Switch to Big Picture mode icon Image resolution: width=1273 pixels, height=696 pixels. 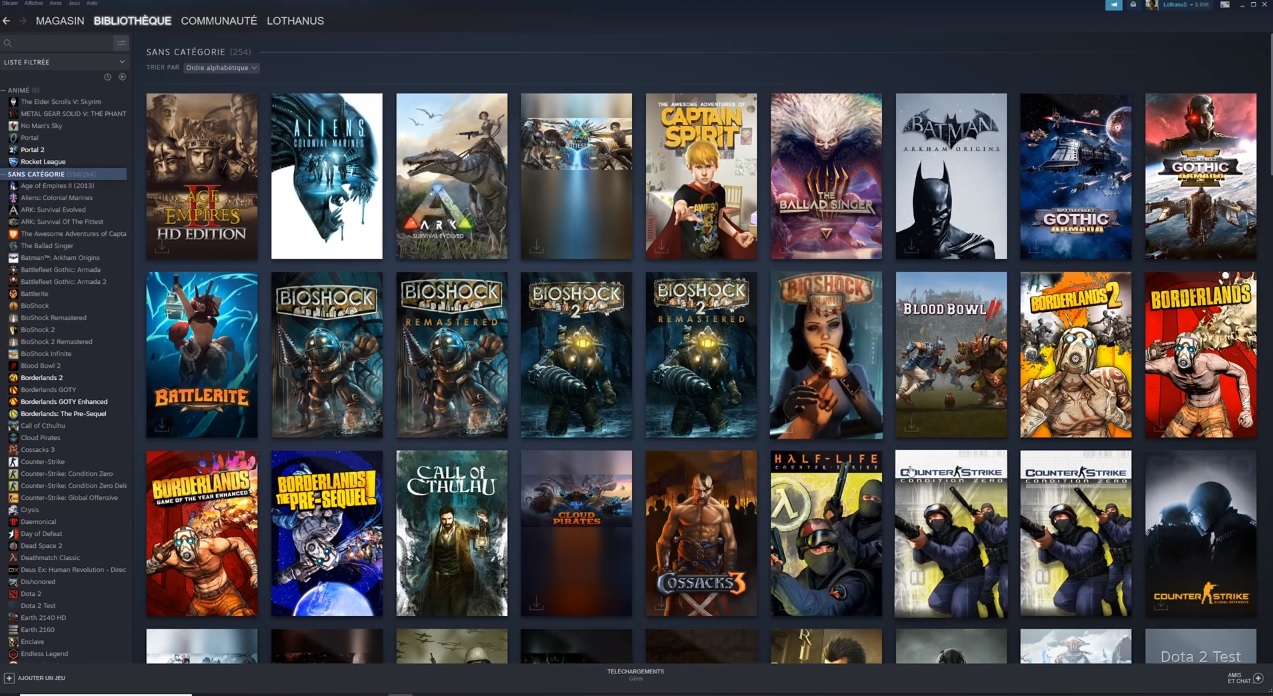pos(1225,5)
